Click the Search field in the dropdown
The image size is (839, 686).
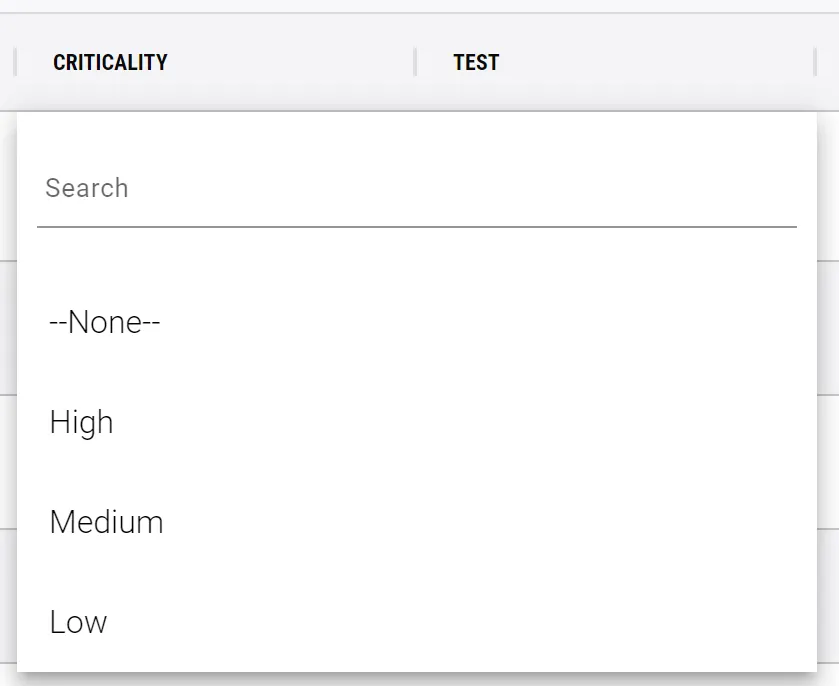pos(416,189)
